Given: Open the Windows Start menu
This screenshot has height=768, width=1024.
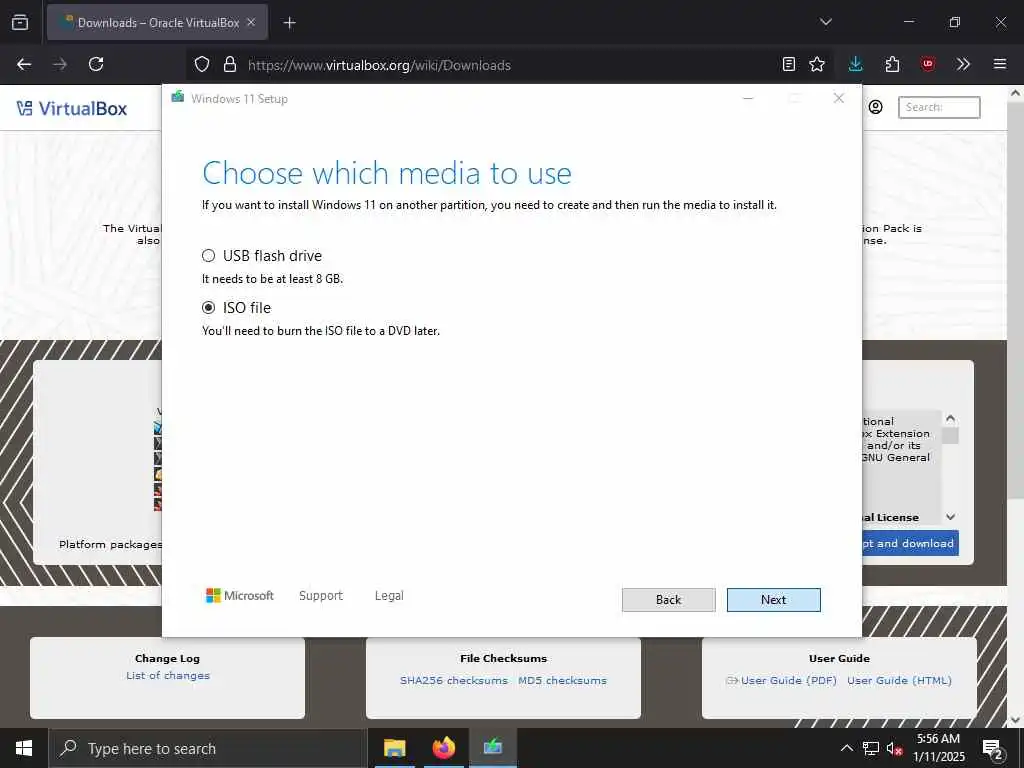Looking at the screenshot, I should tap(24, 748).
